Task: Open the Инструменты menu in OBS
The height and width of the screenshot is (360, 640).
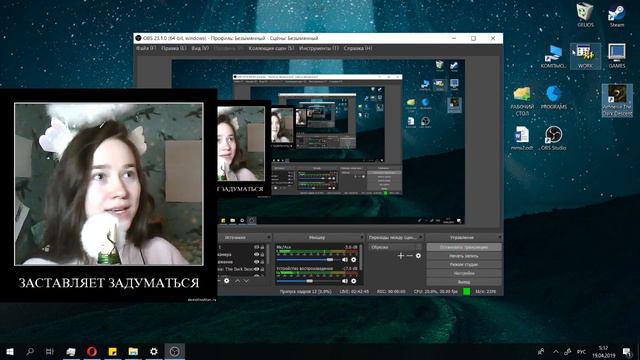Action: click(319, 48)
